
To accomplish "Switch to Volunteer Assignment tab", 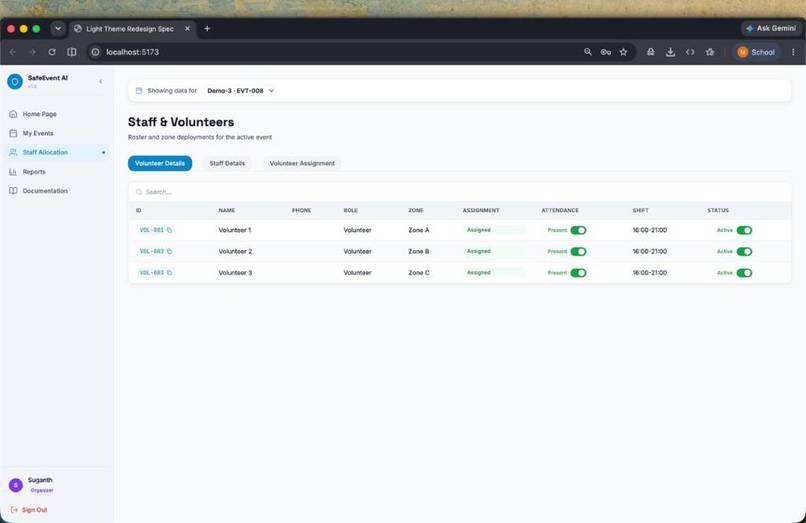I will coord(302,164).
